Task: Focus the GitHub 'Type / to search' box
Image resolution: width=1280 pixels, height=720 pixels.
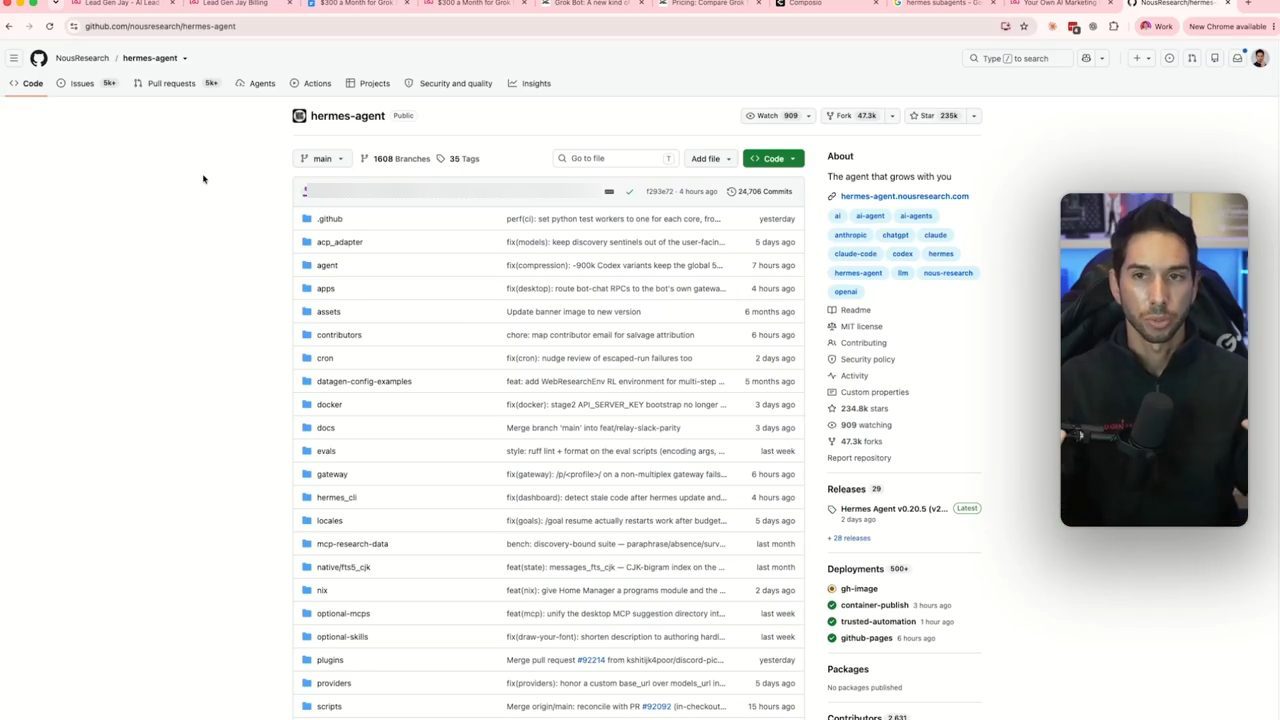Action: click(x=1017, y=58)
